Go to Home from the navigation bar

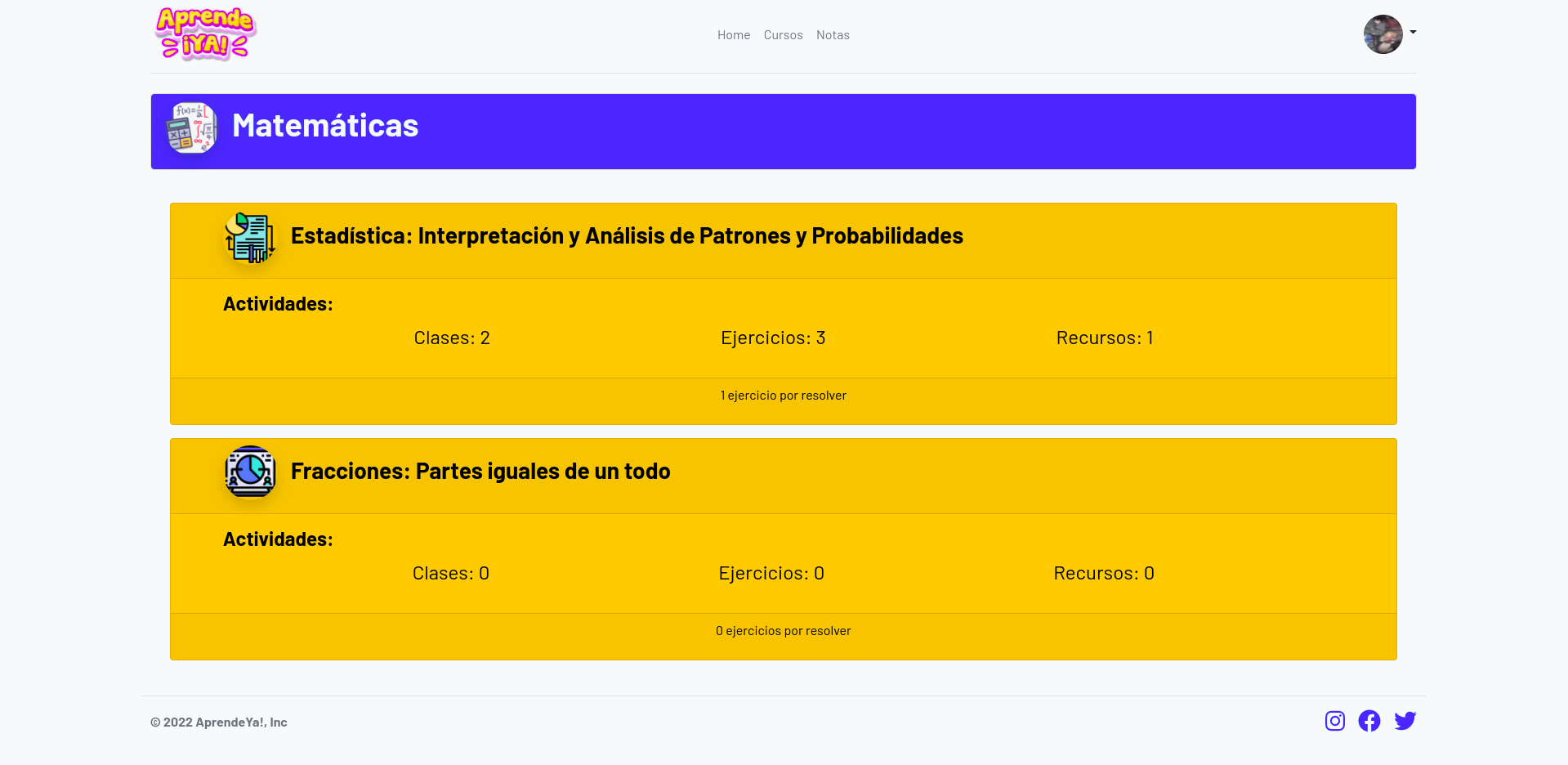(733, 34)
